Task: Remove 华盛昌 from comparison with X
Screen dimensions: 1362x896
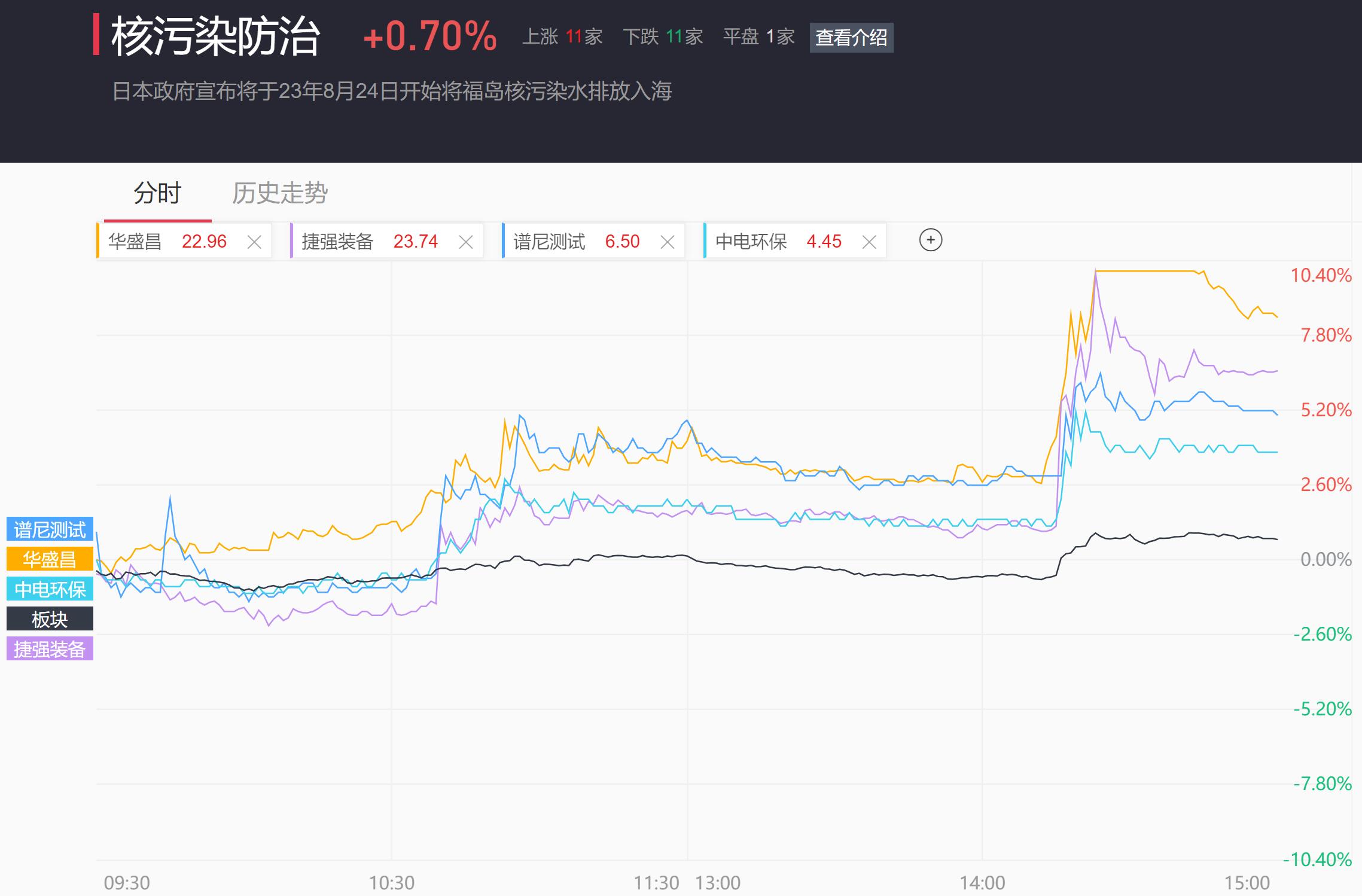Action: click(x=254, y=242)
